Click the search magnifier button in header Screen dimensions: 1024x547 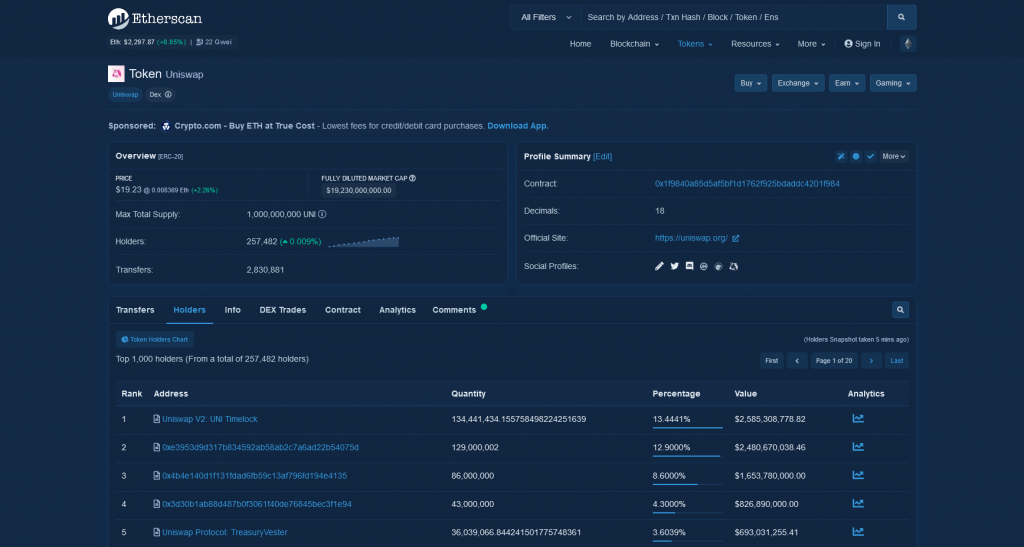901,18
